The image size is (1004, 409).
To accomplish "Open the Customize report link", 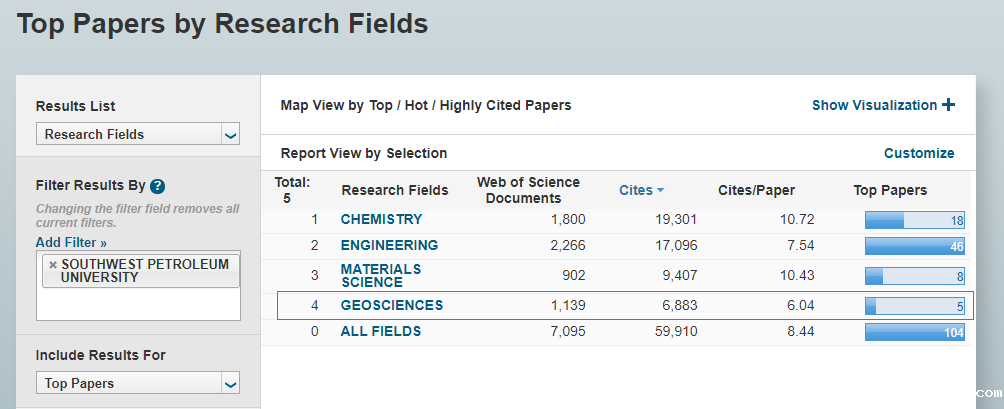I will [919, 153].
